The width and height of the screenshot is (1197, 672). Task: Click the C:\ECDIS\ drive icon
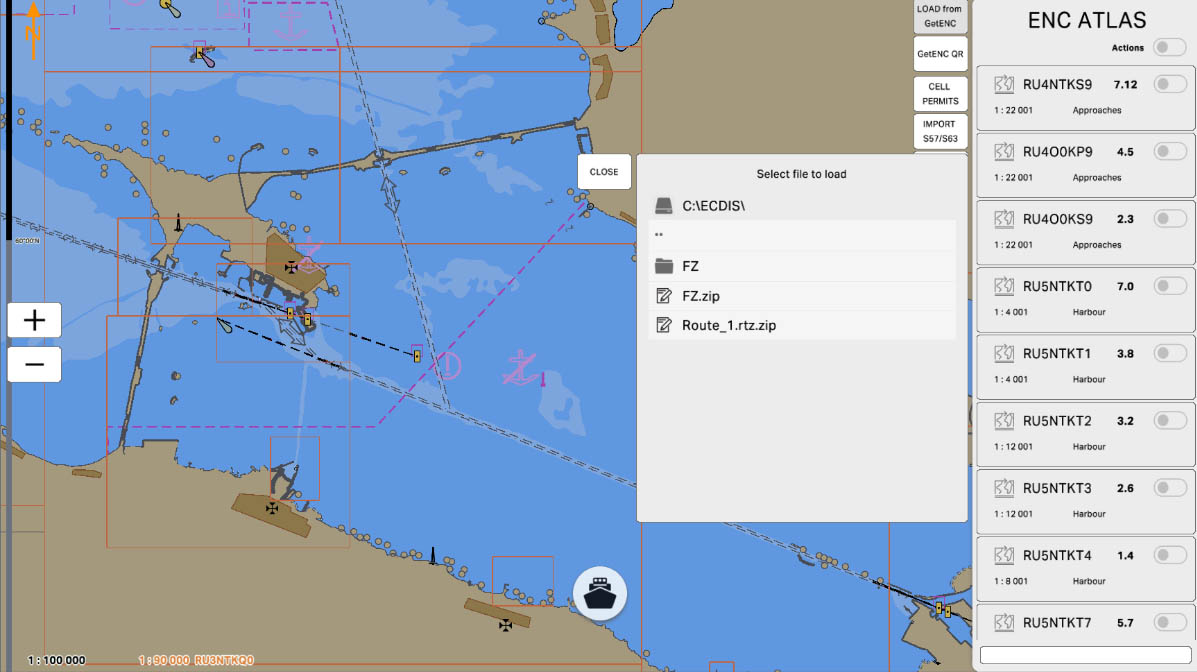(x=664, y=206)
